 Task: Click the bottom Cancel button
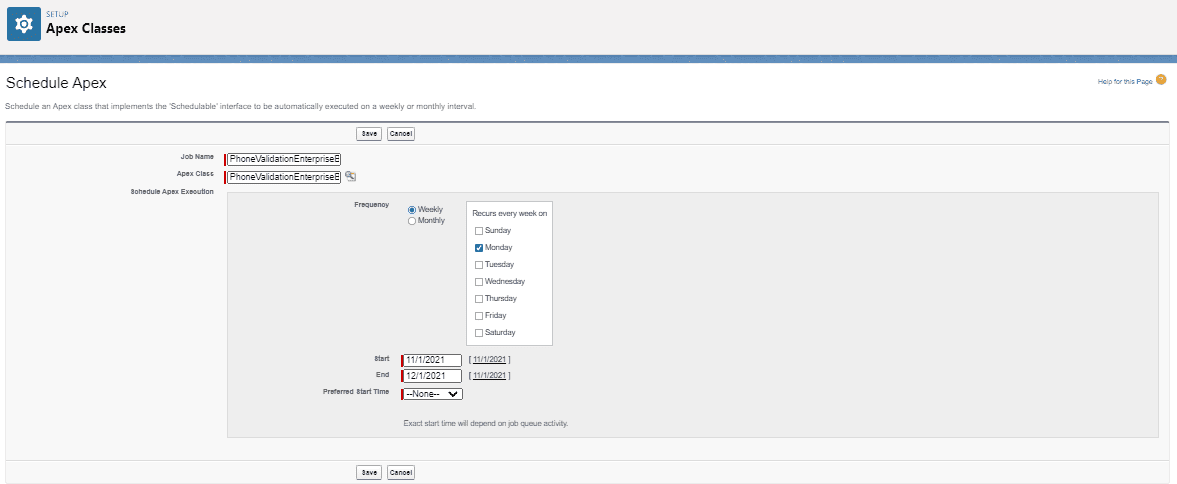pyautogui.click(x=400, y=472)
